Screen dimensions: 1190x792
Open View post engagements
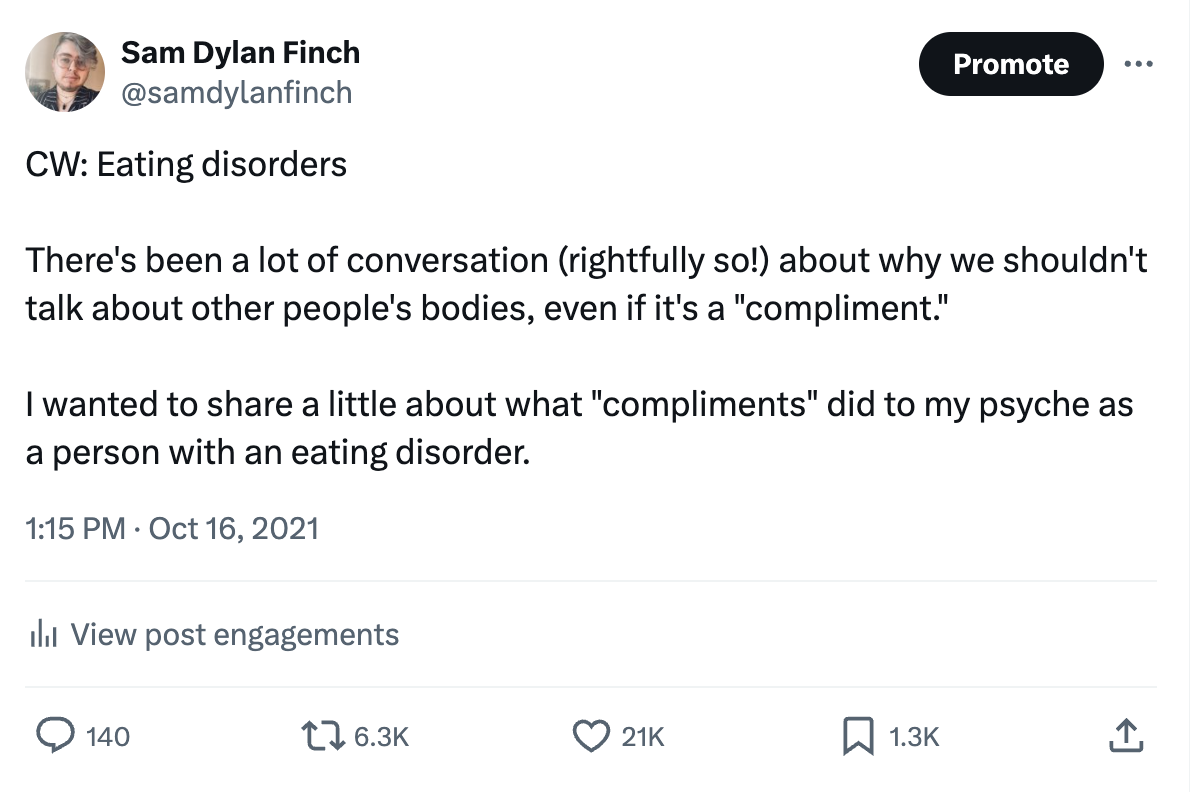[x=234, y=634]
